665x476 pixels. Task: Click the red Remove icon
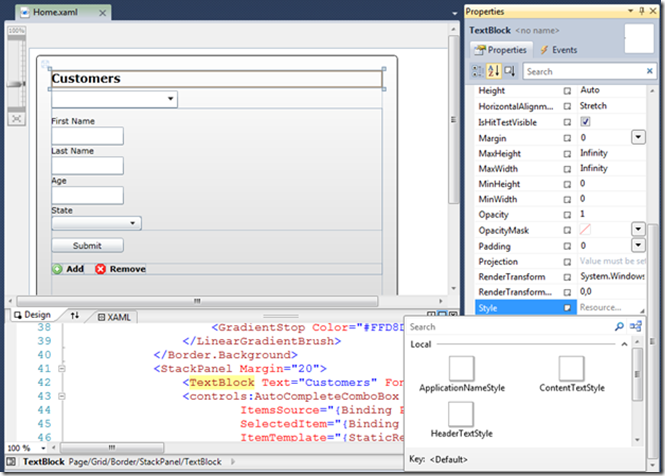pos(100,269)
